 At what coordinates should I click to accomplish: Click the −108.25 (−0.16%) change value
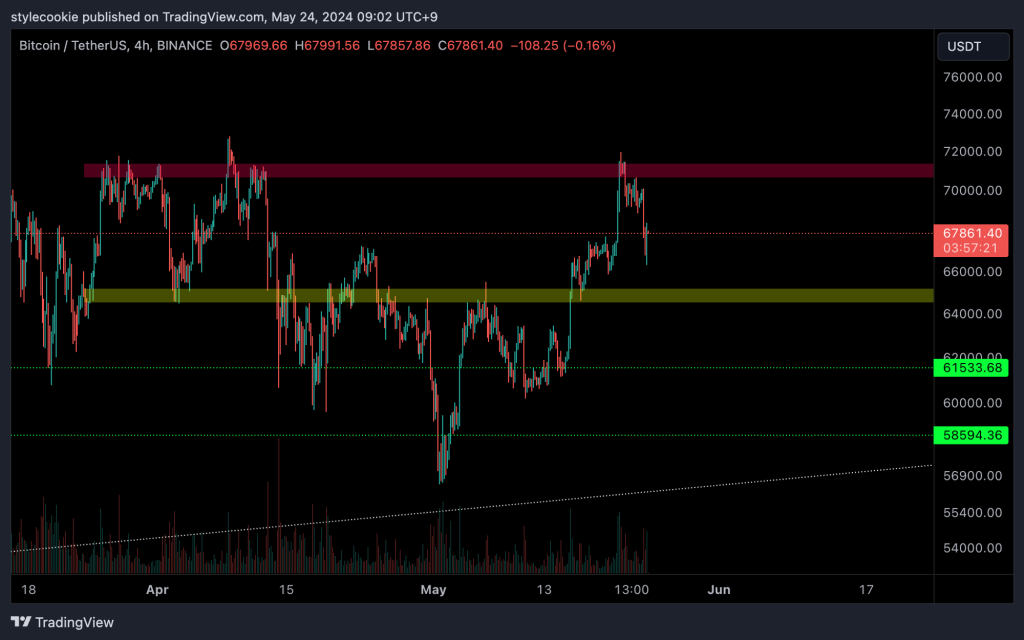[x=563, y=46]
